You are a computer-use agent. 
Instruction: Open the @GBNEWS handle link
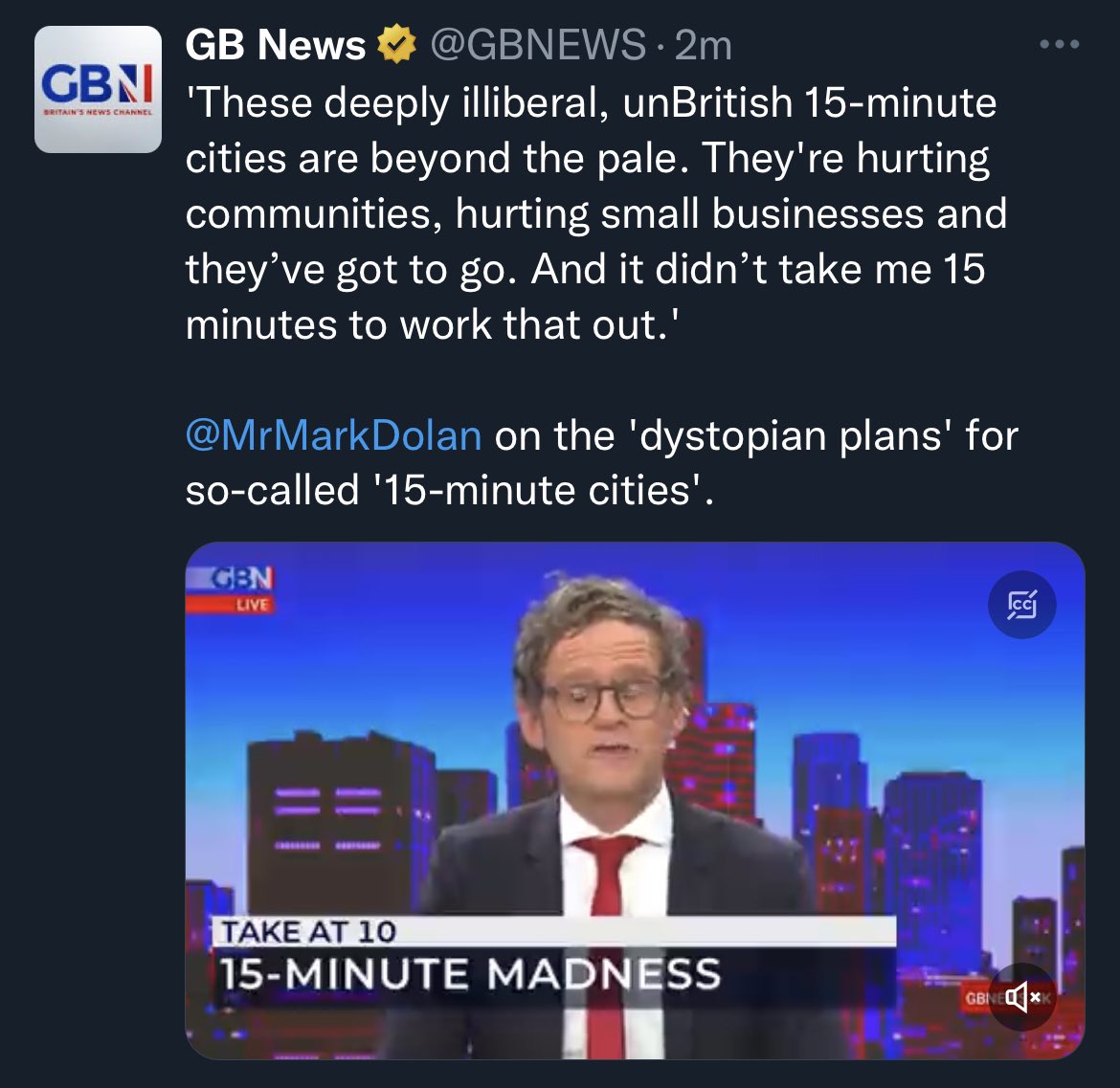pyautogui.click(x=538, y=45)
